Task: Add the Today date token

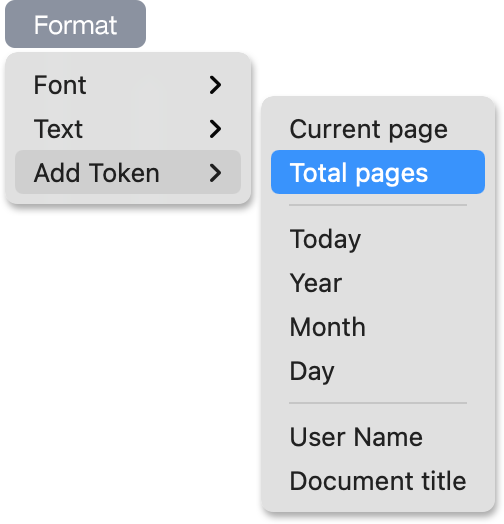Action: click(x=378, y=239)
